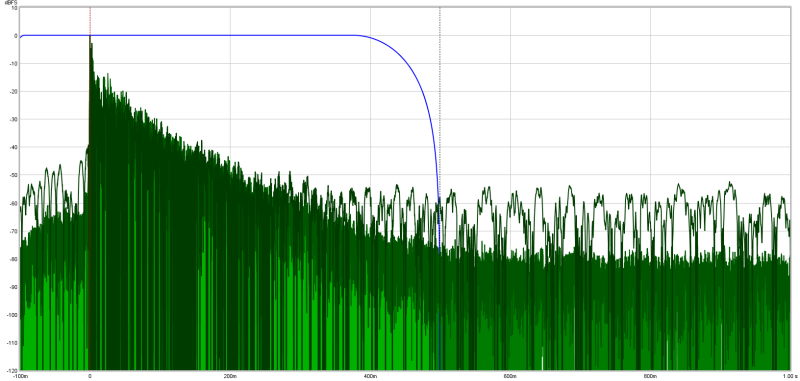Click the '200m' label on the time axis

click(x=230, y=375)
